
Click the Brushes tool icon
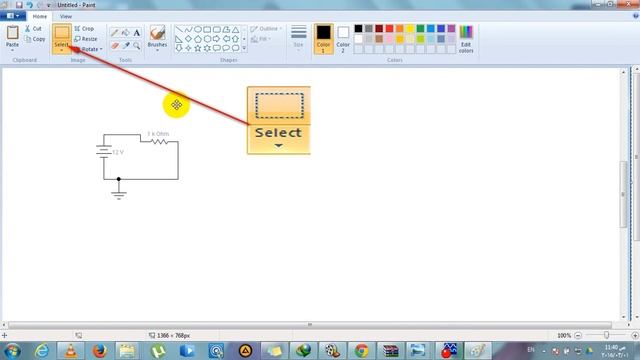pos(157,33)
